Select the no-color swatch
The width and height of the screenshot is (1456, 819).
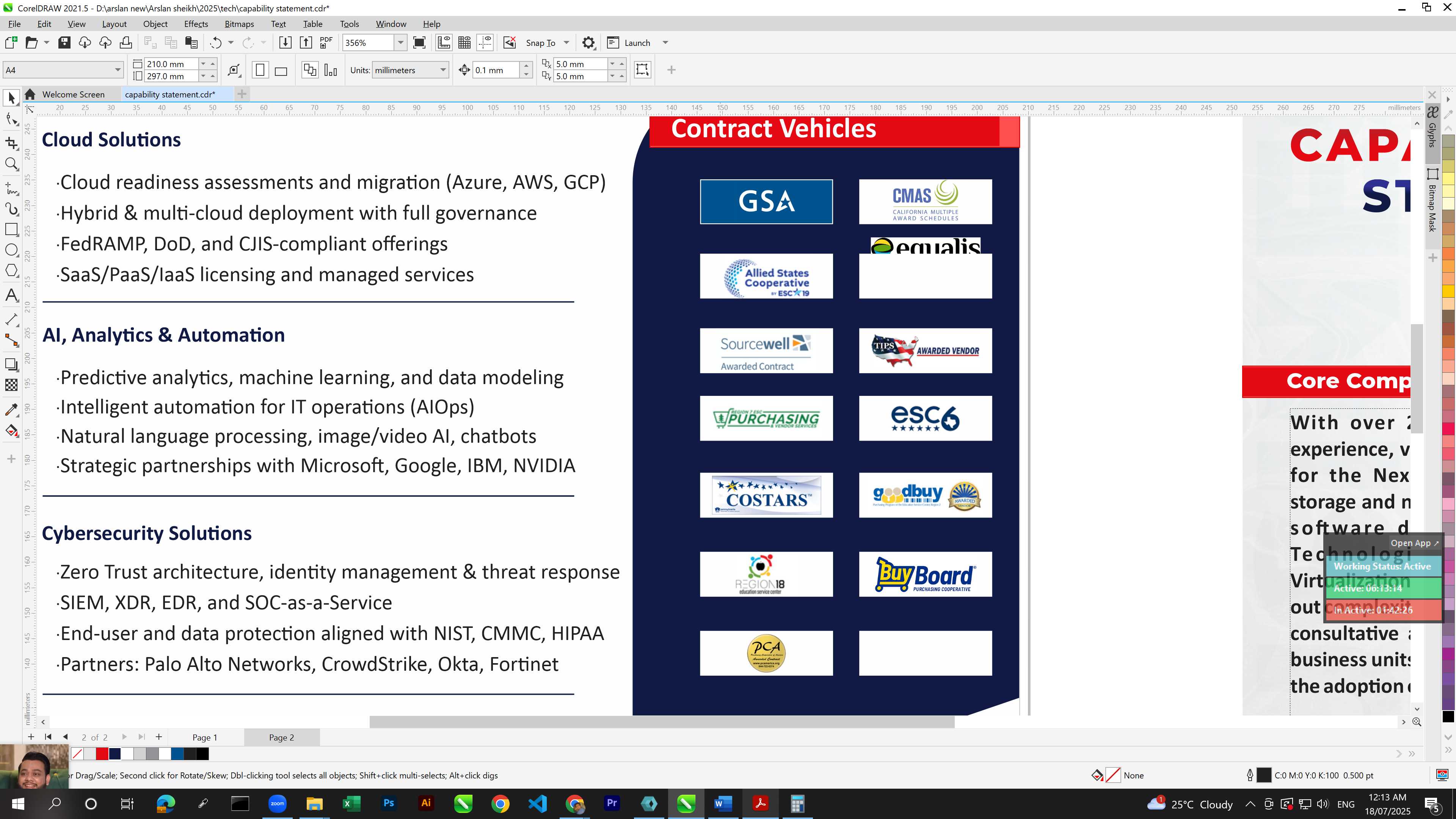click(77, 754)
